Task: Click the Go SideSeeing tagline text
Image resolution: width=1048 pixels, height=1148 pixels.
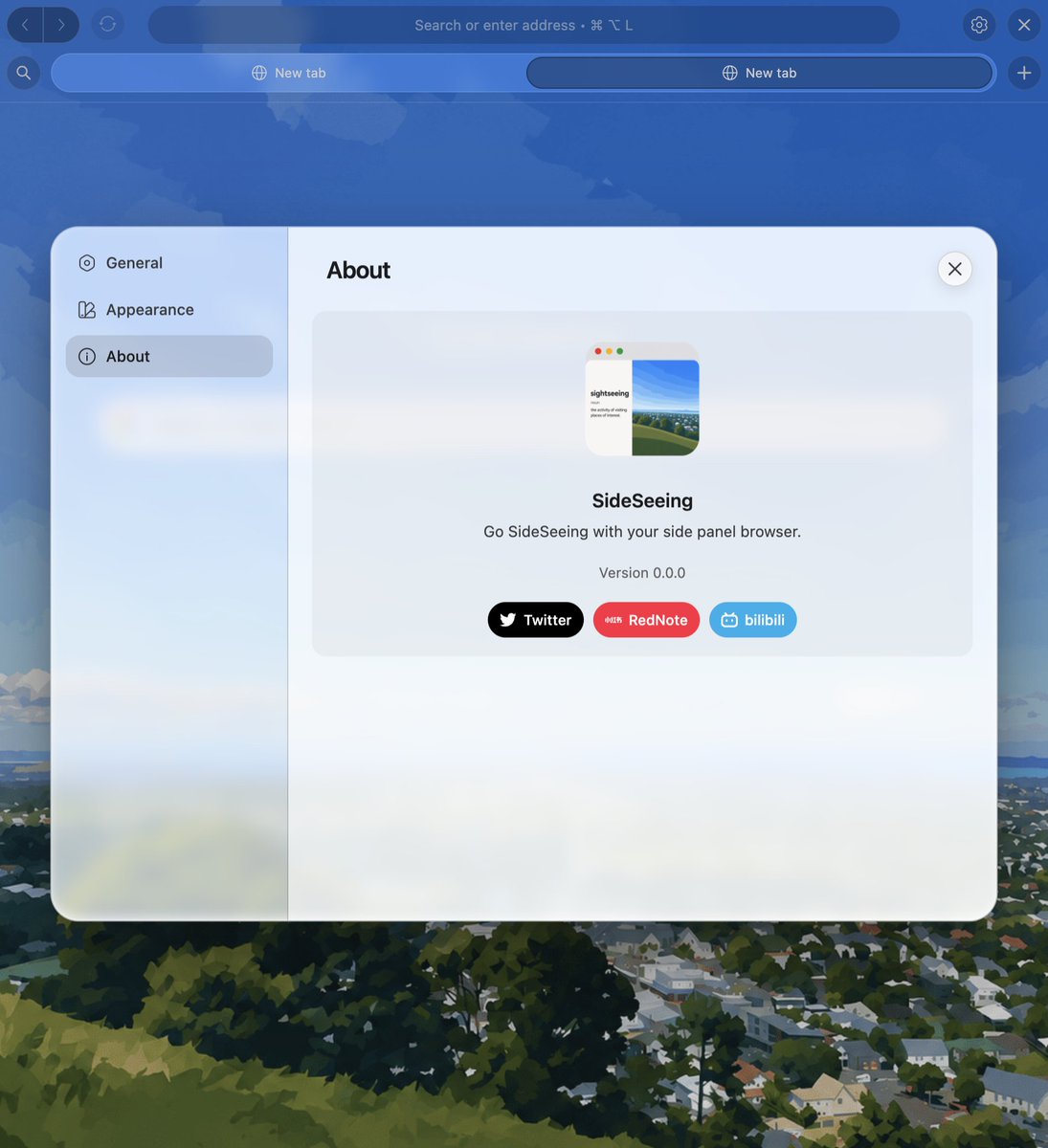Action: click(642, 532)
